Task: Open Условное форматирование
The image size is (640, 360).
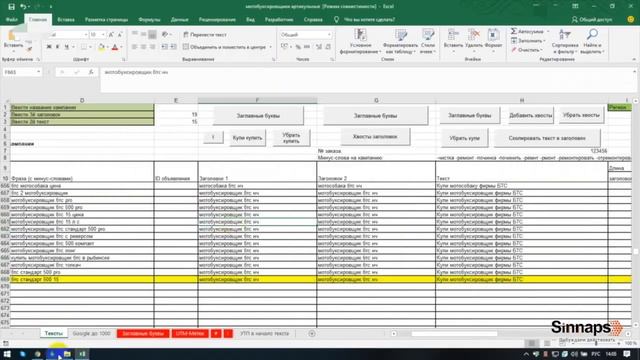Action: click(x=360, y=42)
